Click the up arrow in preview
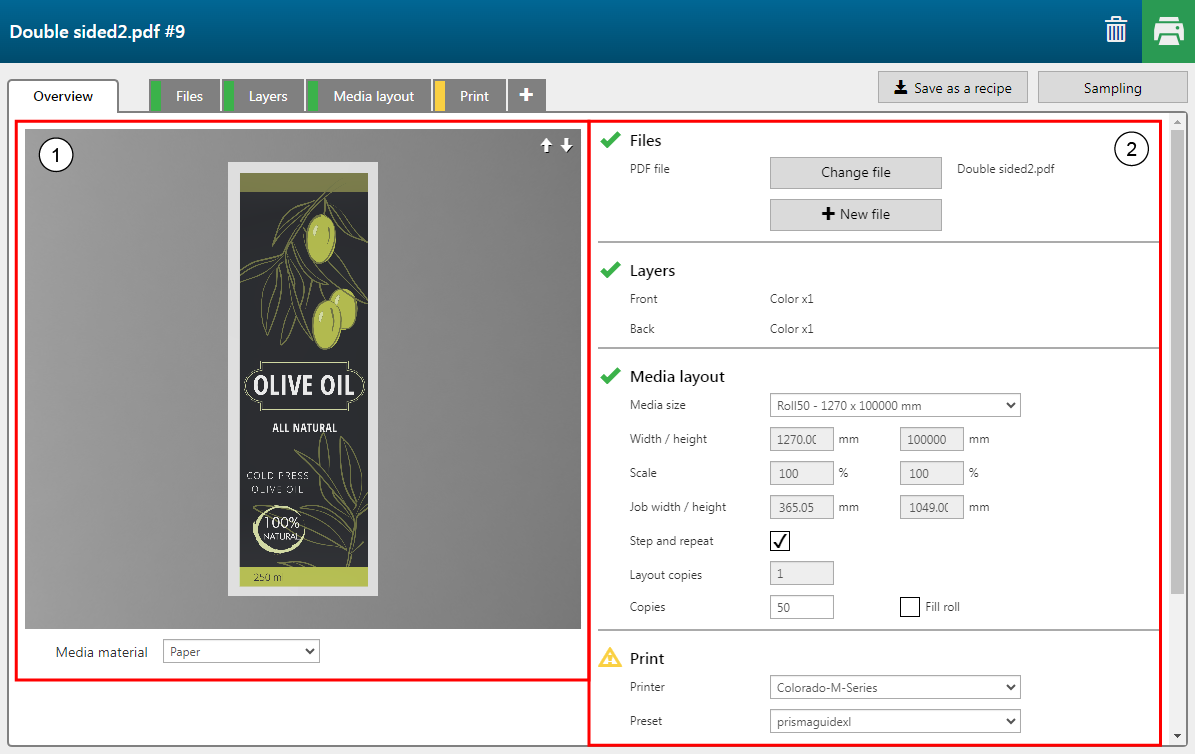The height and width of the screenshot is (754, 1195). coord(546,145)
